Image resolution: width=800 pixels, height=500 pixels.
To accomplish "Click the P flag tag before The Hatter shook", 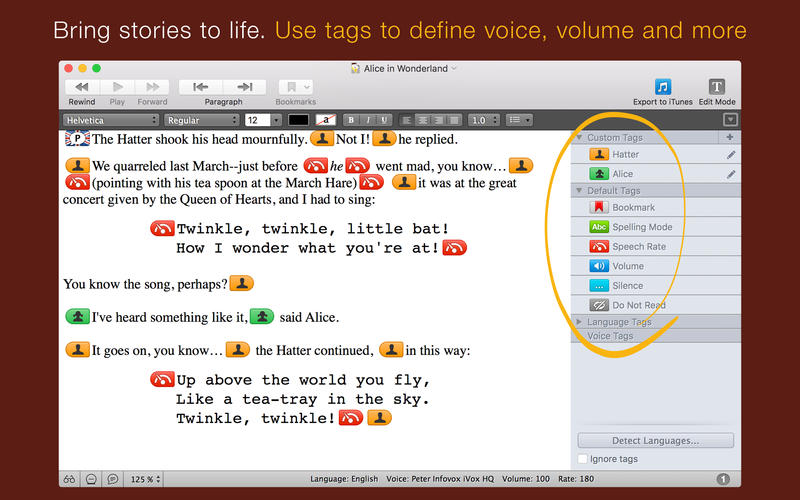I will click(78, 138).
